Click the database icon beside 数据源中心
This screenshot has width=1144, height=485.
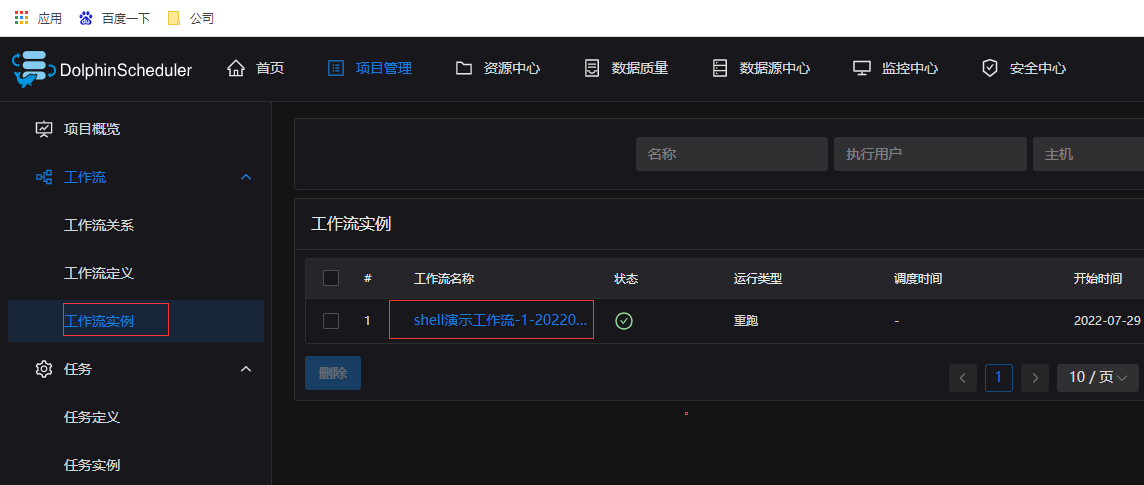click(x=720, y=69)
